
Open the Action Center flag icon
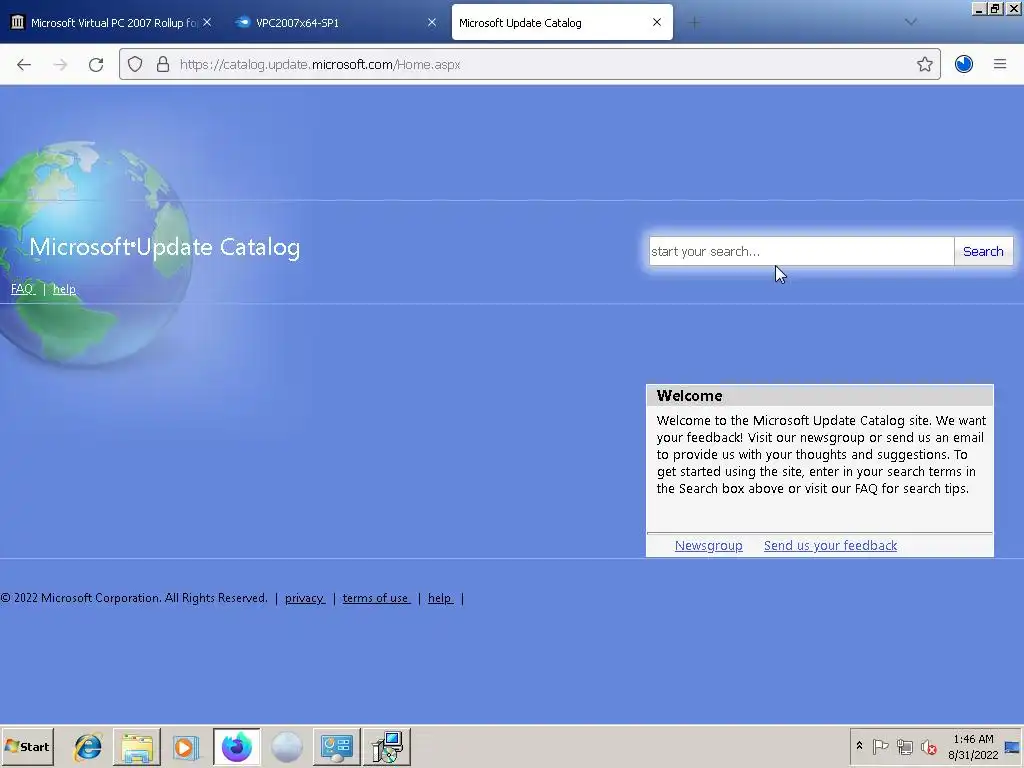(x=880, y=746)
